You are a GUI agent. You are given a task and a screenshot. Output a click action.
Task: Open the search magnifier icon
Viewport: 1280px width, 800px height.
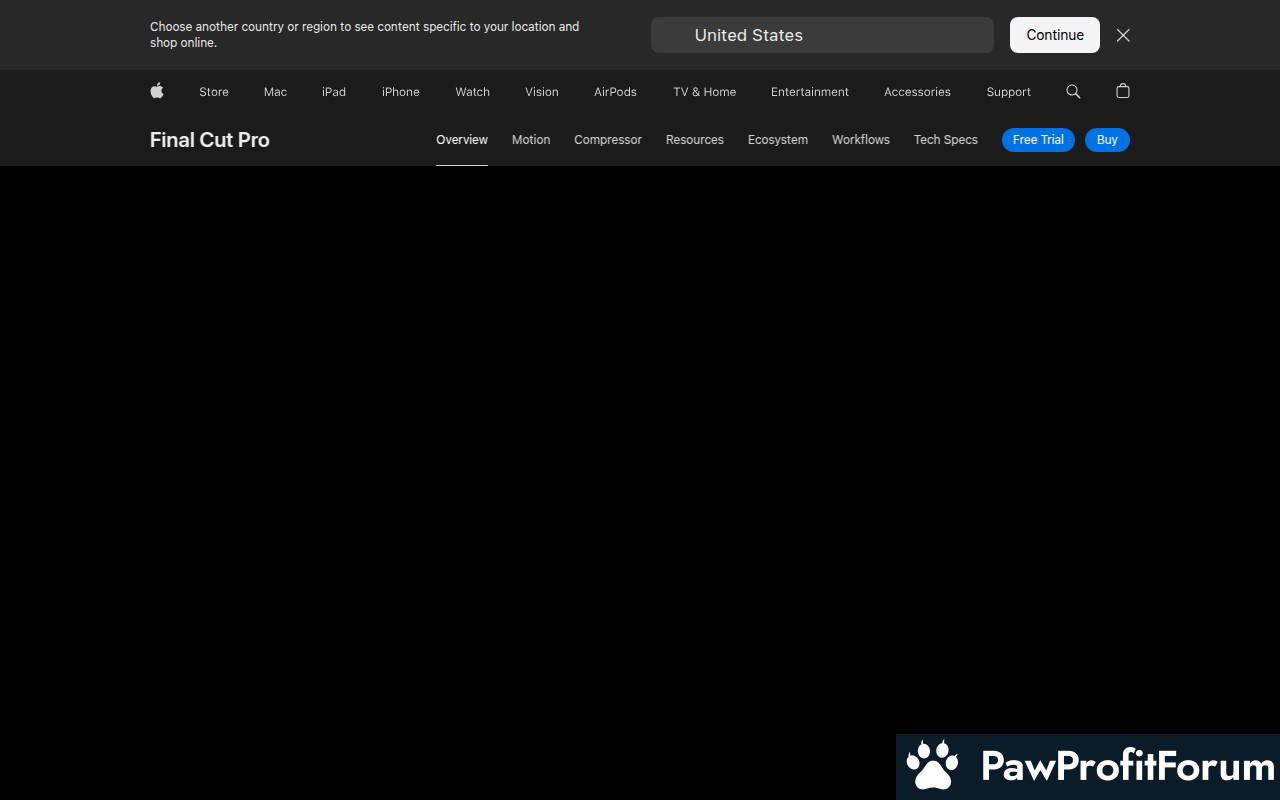pyautogui.click(x=1073, y=91)
